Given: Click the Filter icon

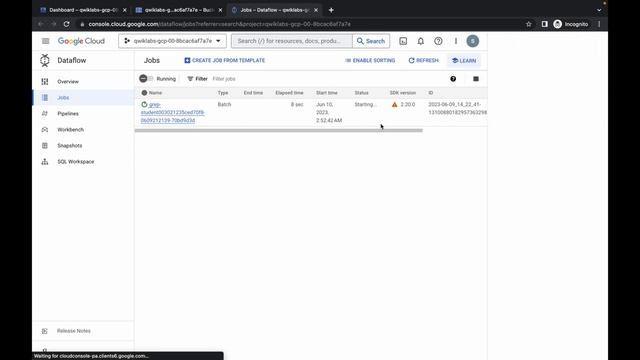Looking at the screenshot, I should pyautogui.click(x=190, y=79).
